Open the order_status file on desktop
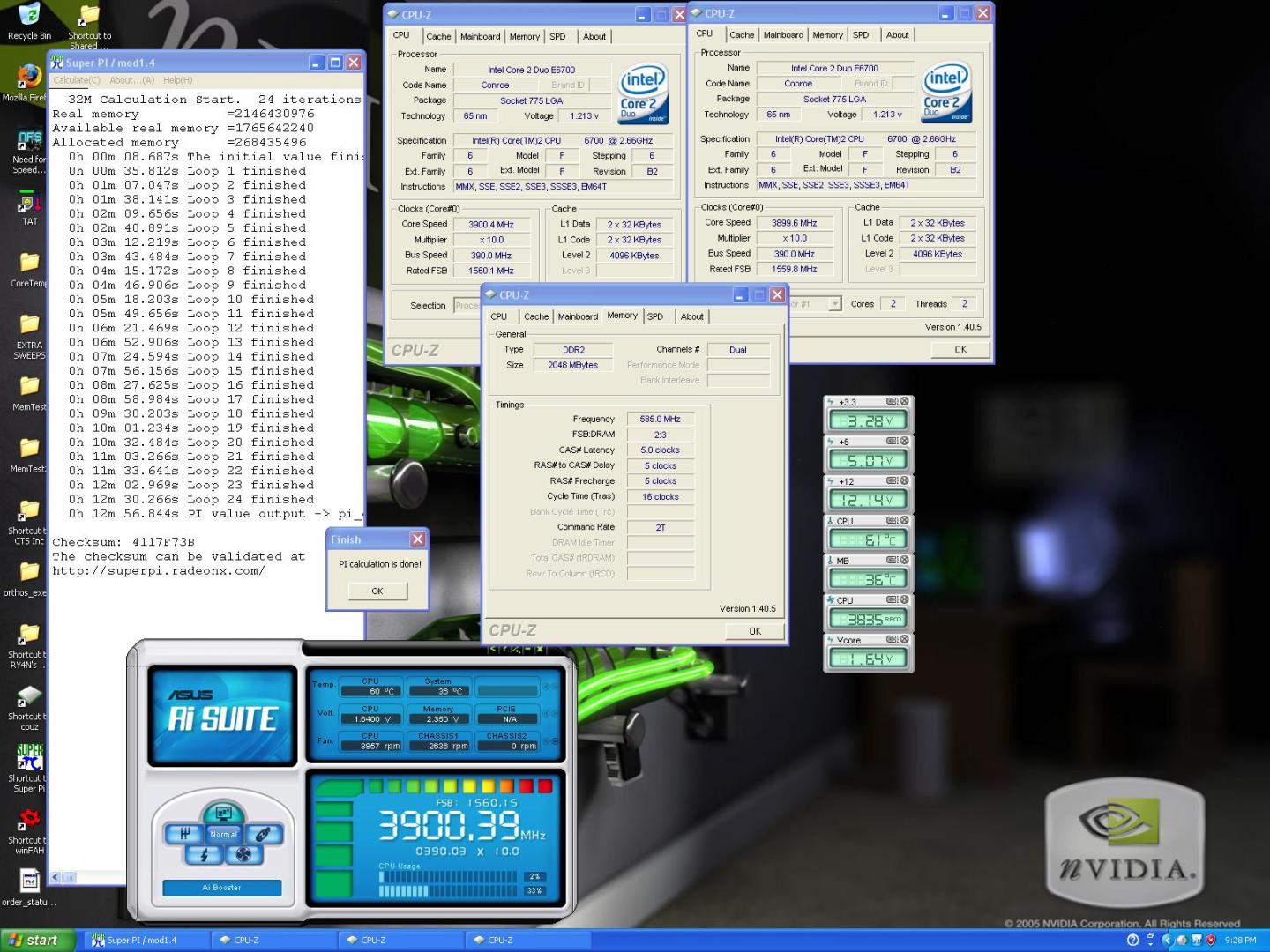This screenshot has width=1270, height=952. coord(28,887)
